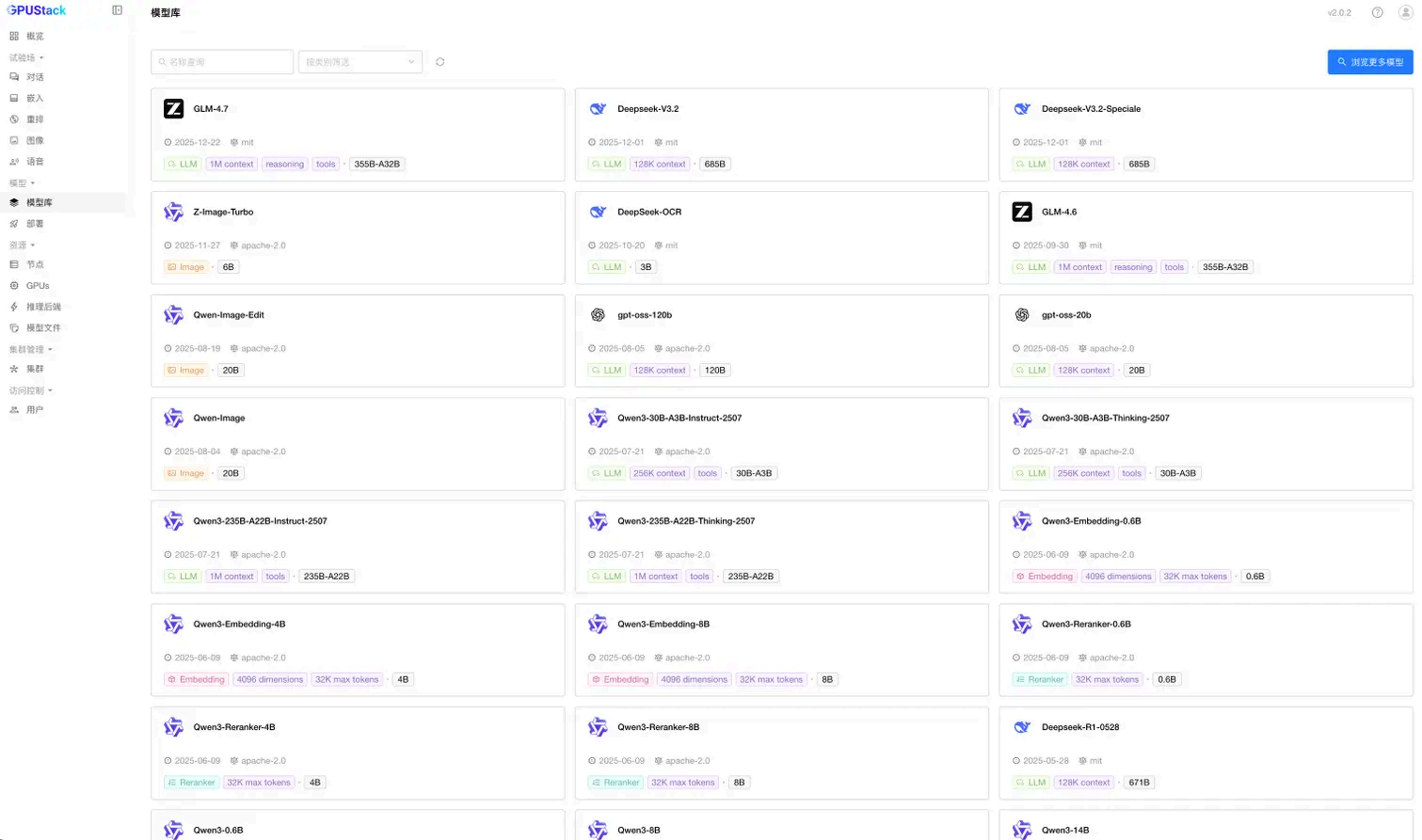Open the Qwen3-235B-A22B-Thinking-2507 model title

686,521
